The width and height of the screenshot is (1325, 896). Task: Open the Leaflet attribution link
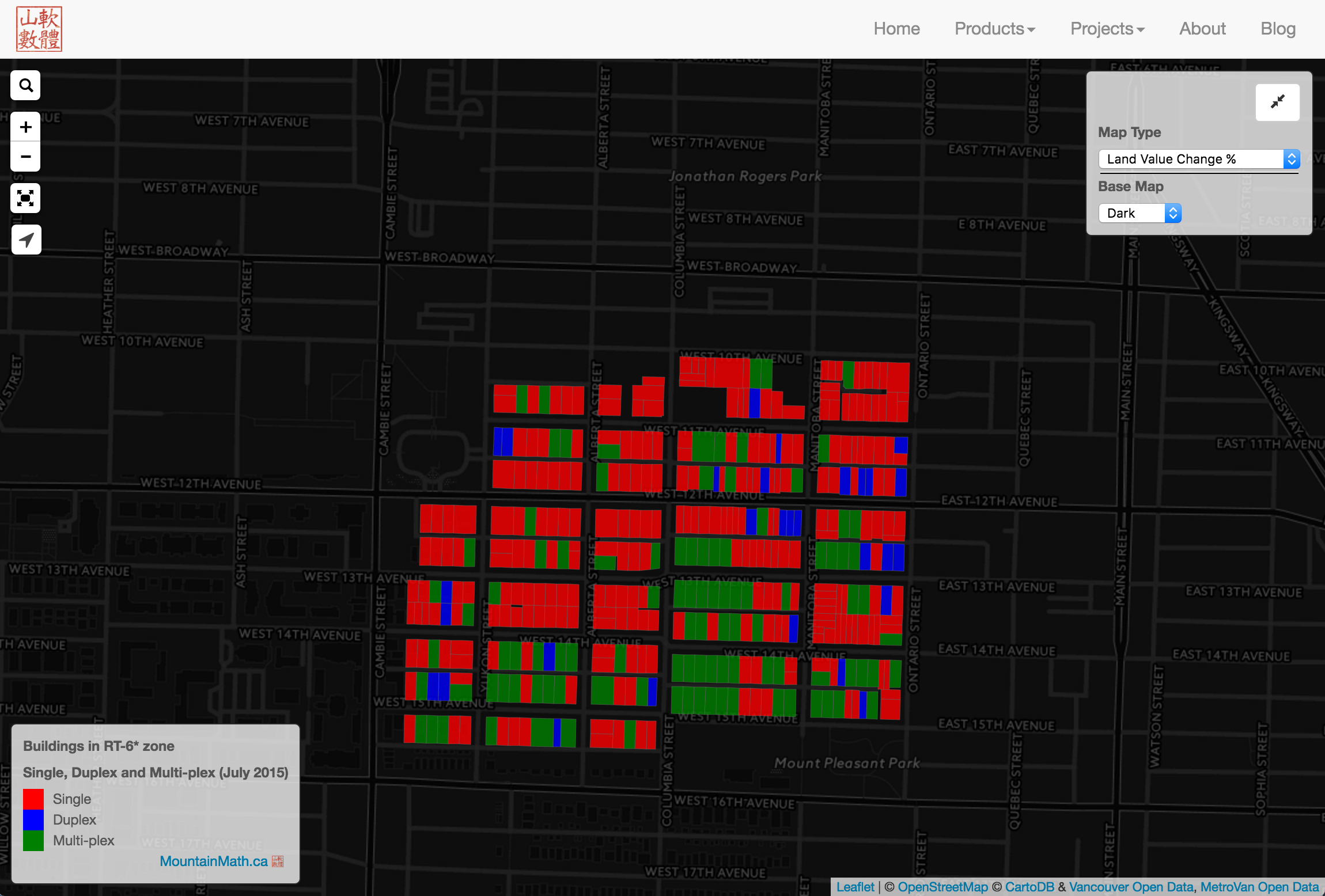855,887
